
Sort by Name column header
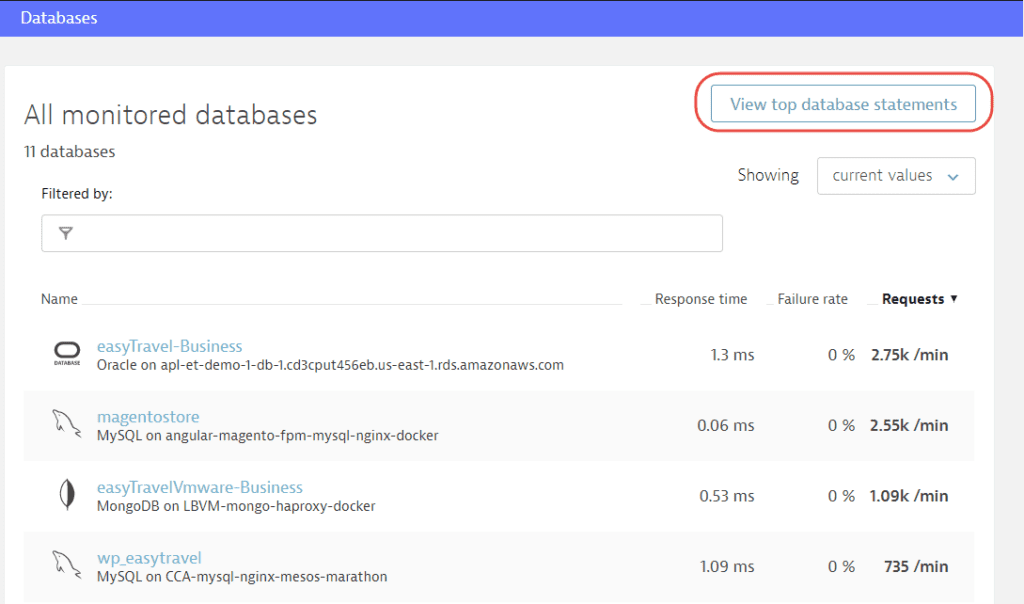click(x=59, y=299)
